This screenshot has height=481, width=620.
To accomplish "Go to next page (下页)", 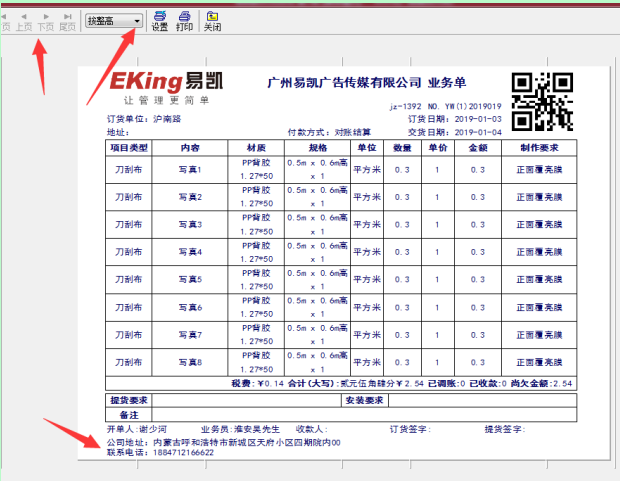I will click(x=45, y=22).
